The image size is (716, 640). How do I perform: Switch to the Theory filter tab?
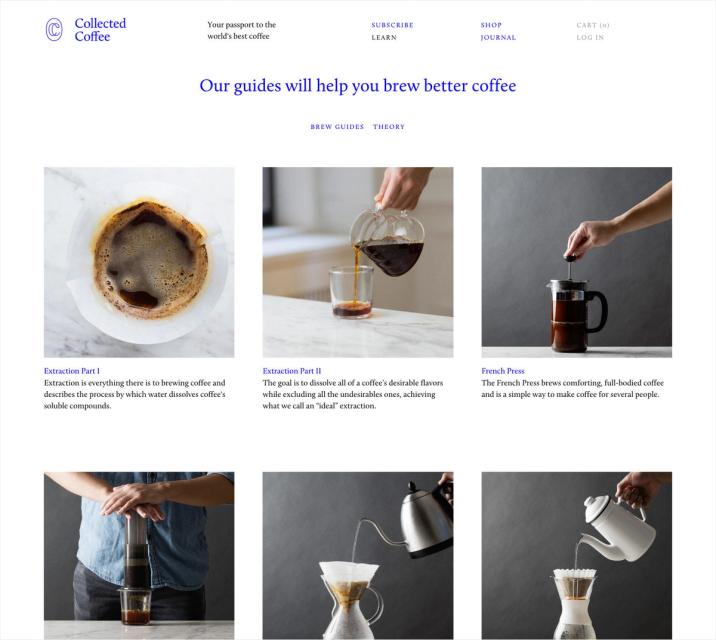[389, 126]
